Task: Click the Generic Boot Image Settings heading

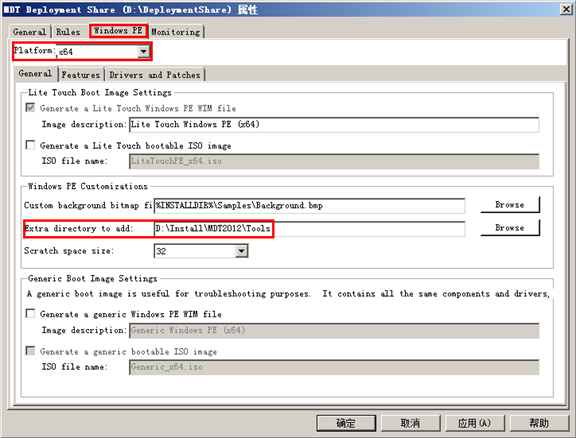Action: [93, 279]
